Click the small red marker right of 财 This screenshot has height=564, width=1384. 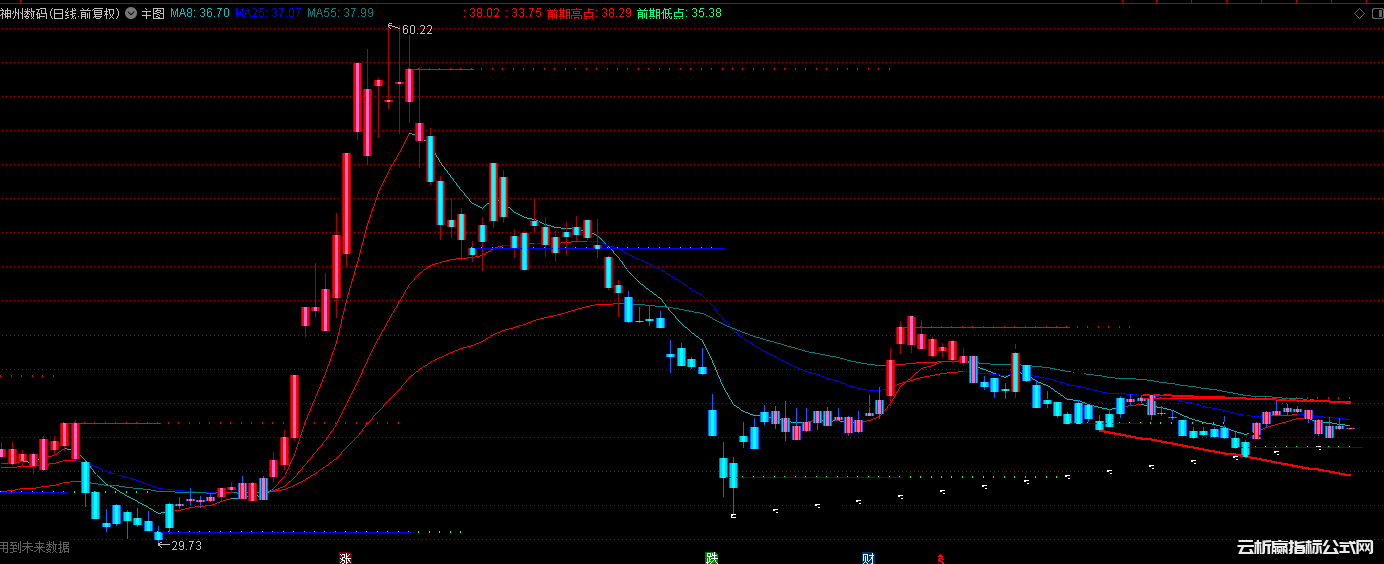pyautogui.click(x=939, y=558)
